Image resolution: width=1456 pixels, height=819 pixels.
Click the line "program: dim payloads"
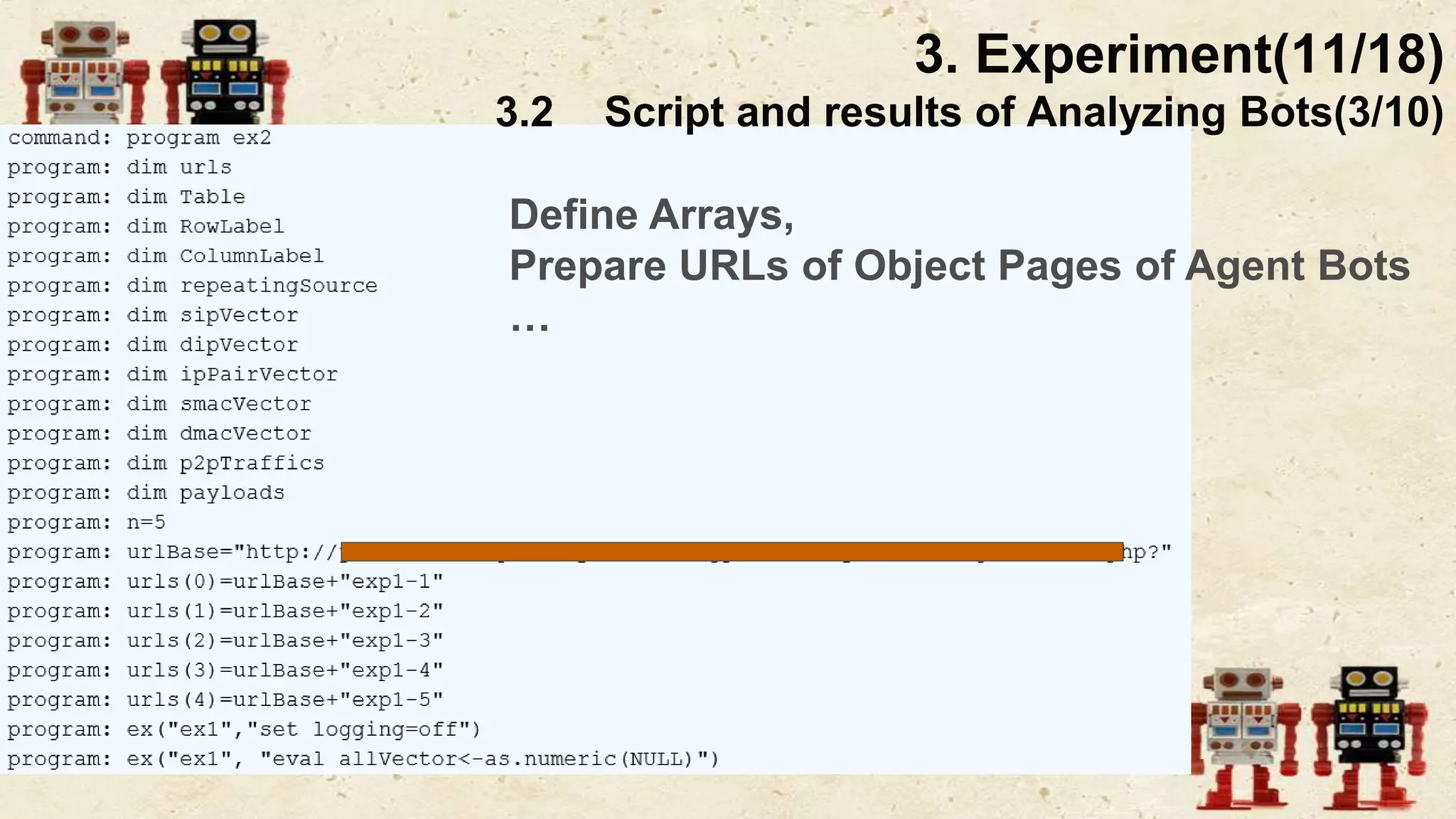146,493
